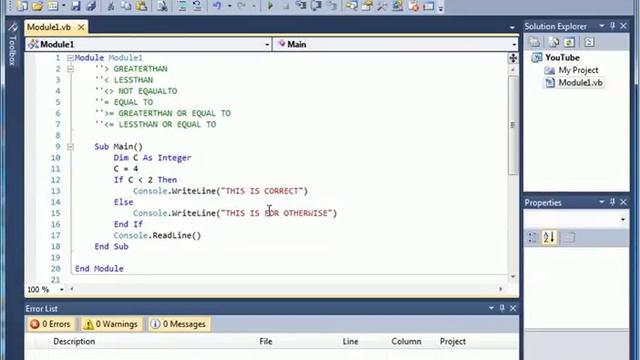Click the Cut scissors icon
This screenshot has height=360, width=640.
(111, 6)
